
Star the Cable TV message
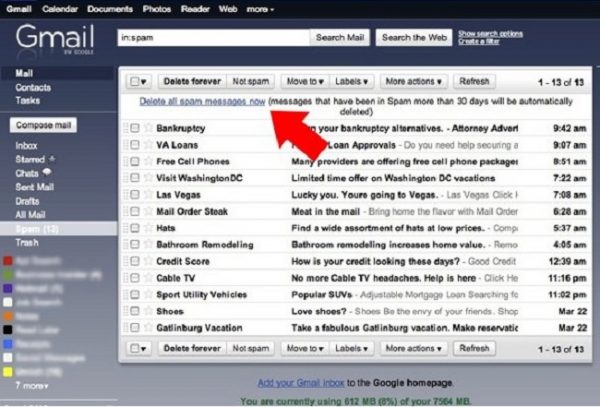[x=147, y=277]
